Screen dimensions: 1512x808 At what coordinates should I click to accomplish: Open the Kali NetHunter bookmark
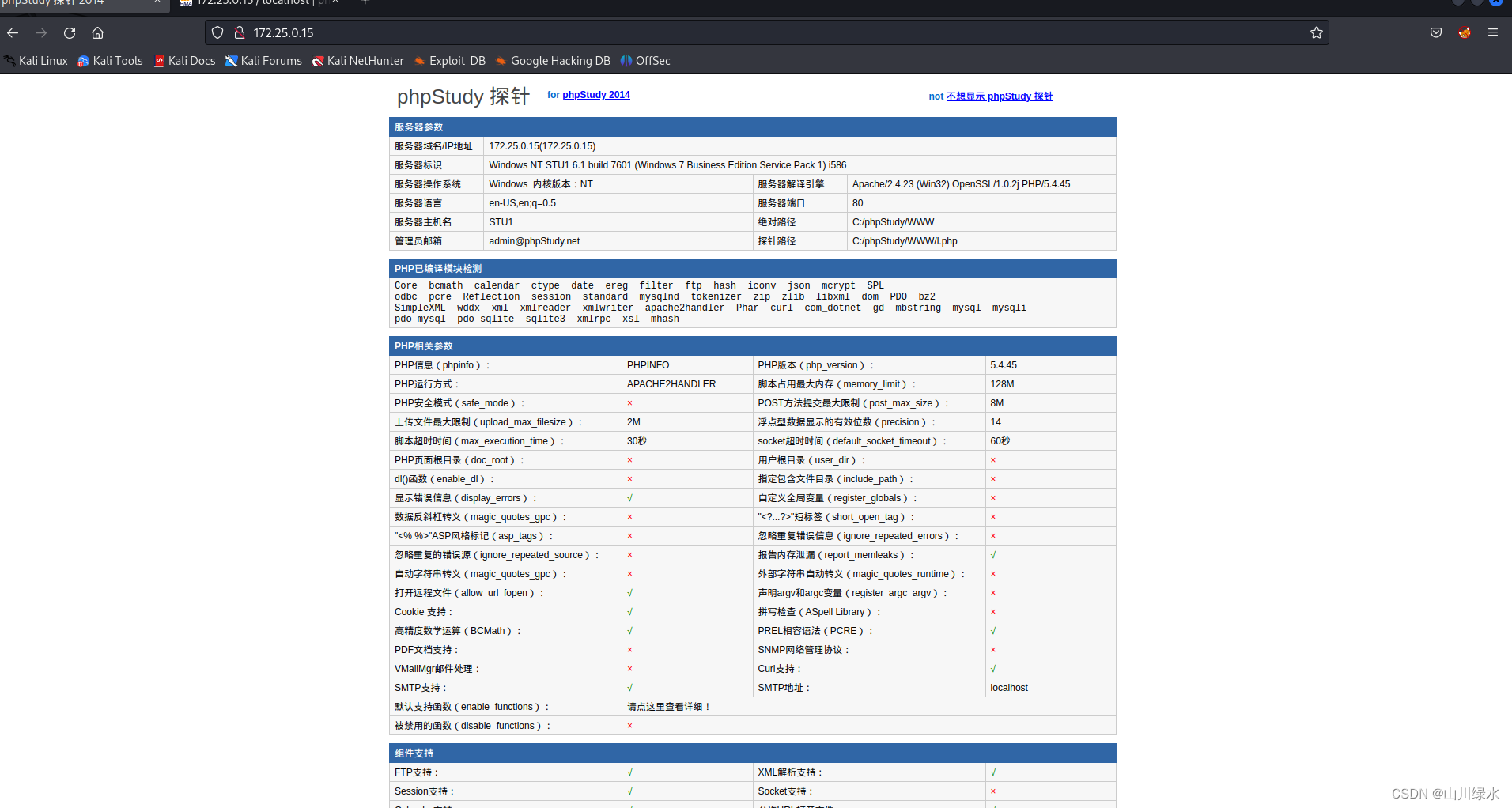click(x=358, y=61)
